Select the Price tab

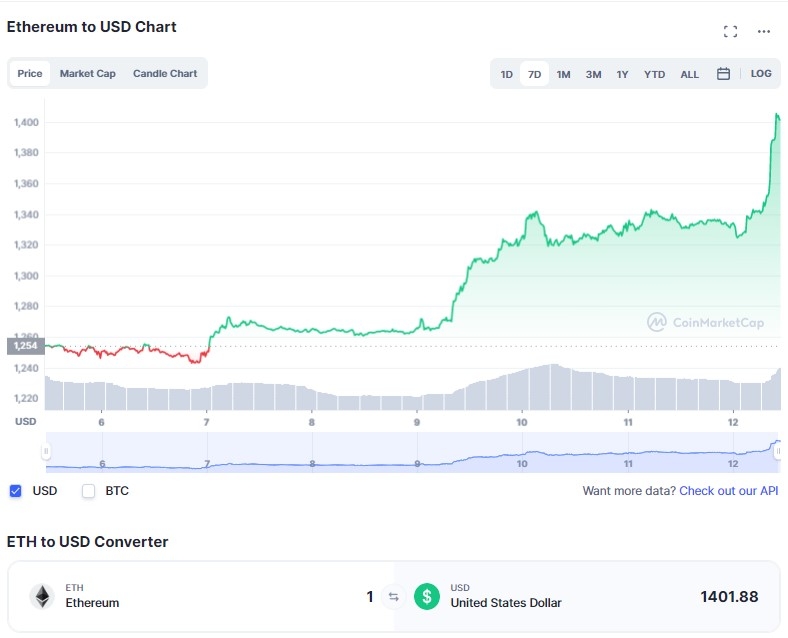[30, 73]
